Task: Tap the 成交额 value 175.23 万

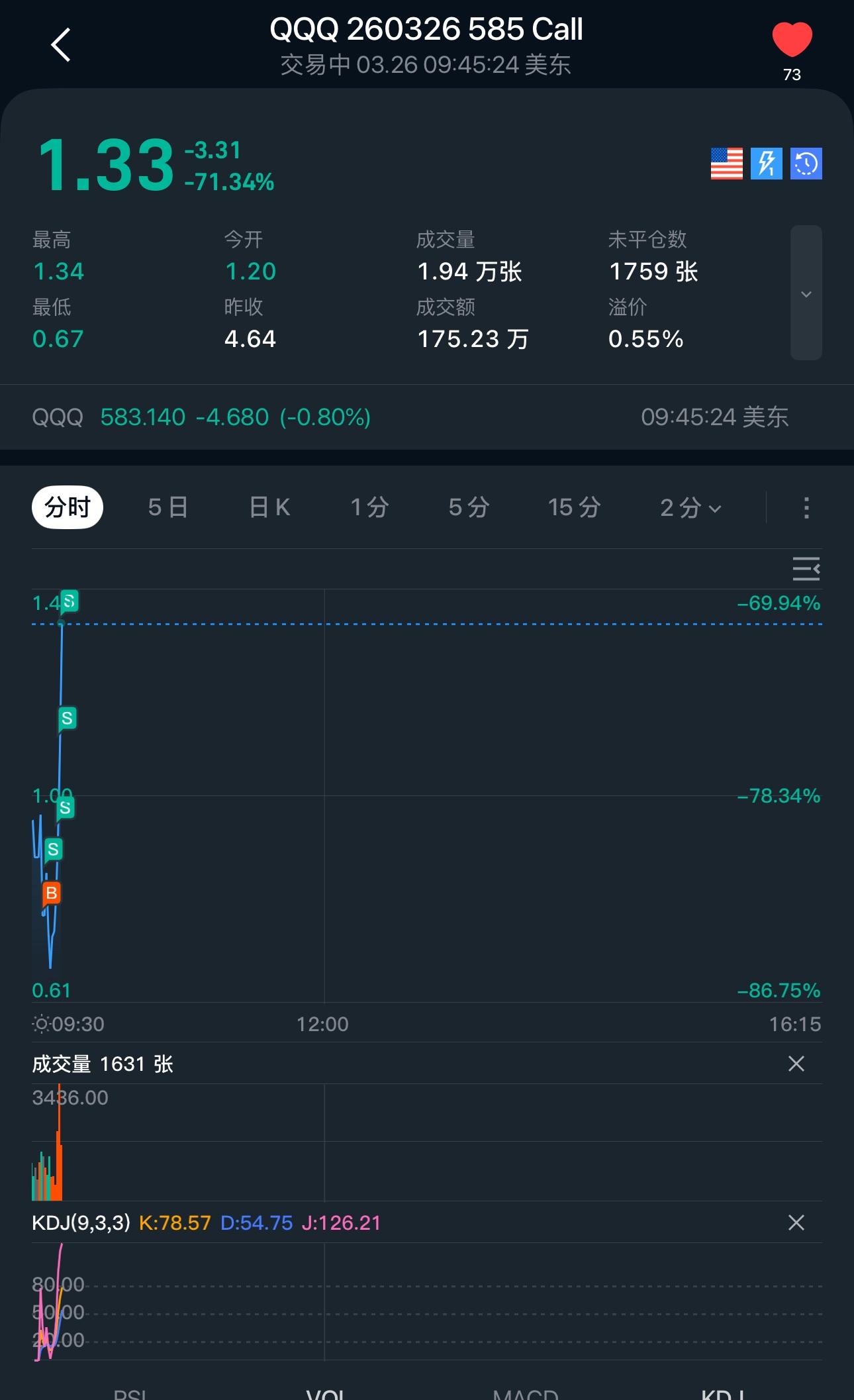Action: [x=473, y=339]
